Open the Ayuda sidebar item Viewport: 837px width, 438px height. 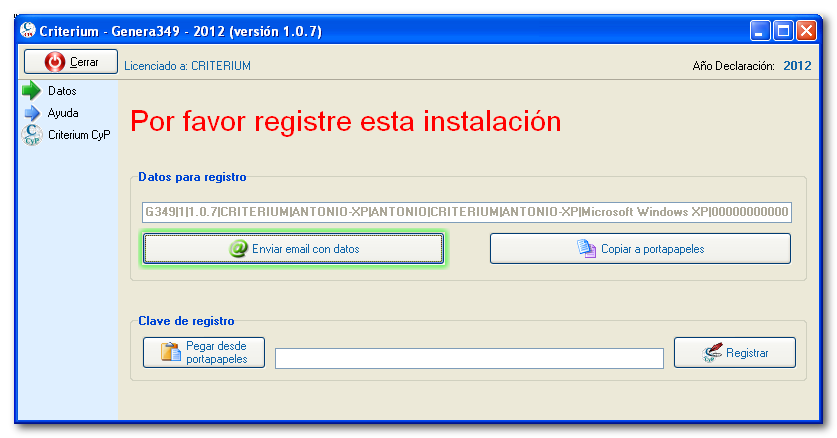(x=63, y=113)
